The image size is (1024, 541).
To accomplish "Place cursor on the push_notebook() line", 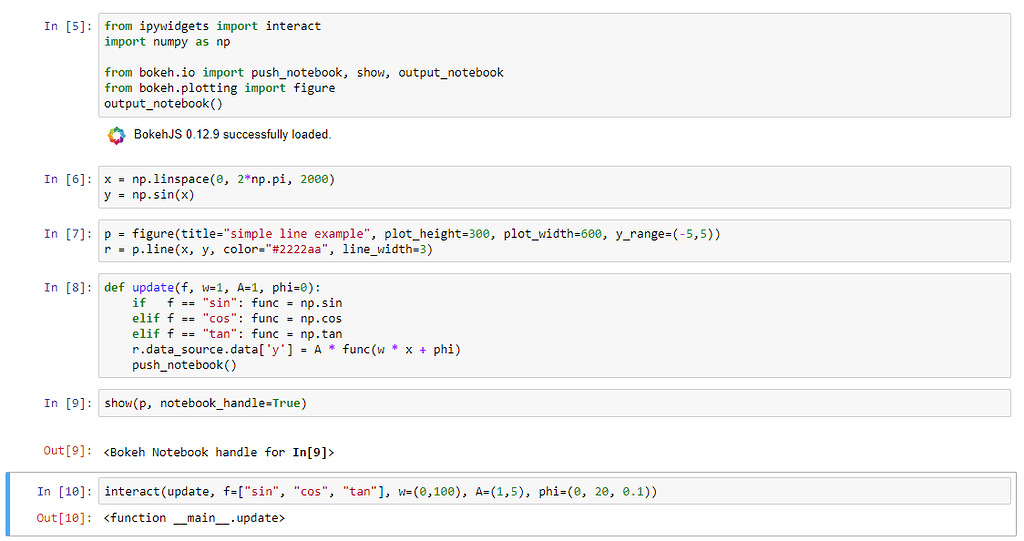I will 184,365.
